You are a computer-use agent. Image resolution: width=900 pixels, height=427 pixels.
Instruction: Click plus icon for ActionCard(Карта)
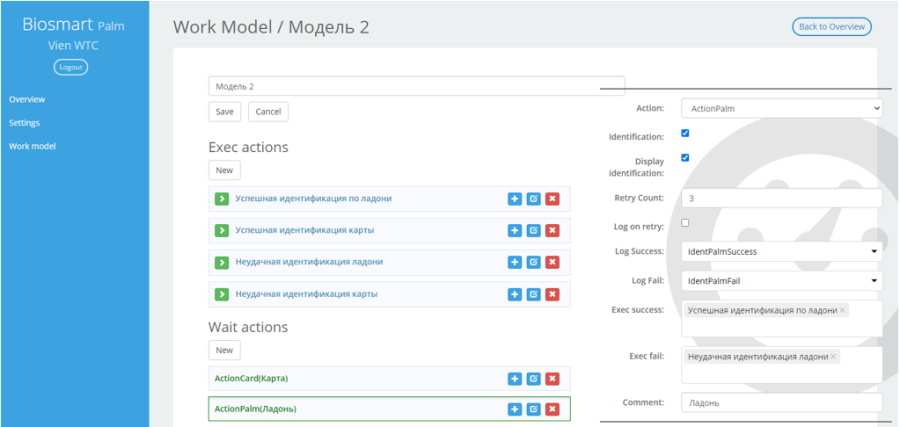(x=515, y=379)
